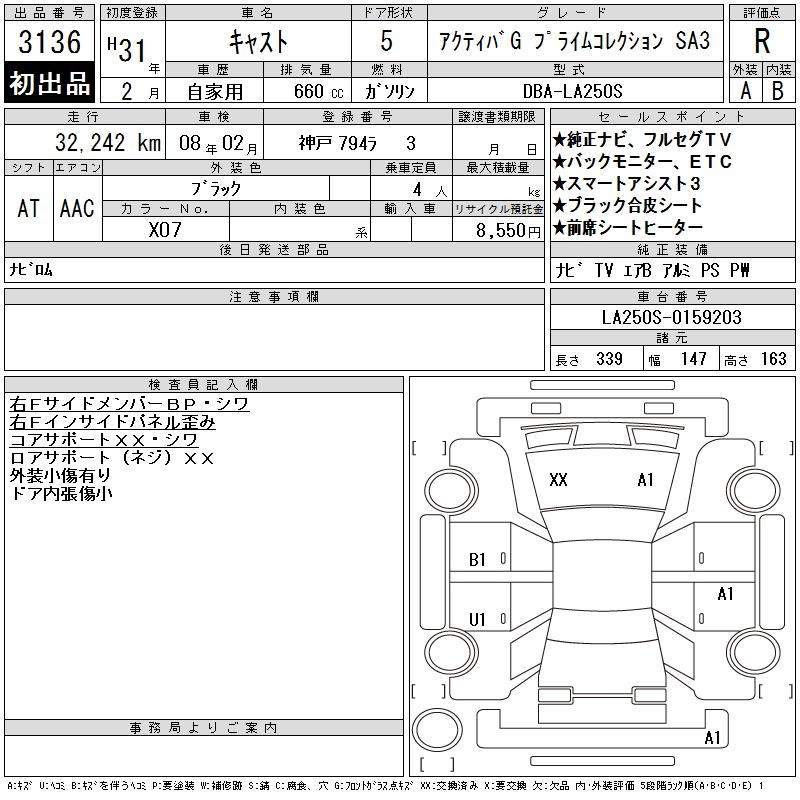Click the XX mark on the hood

[x=558, y=480]
